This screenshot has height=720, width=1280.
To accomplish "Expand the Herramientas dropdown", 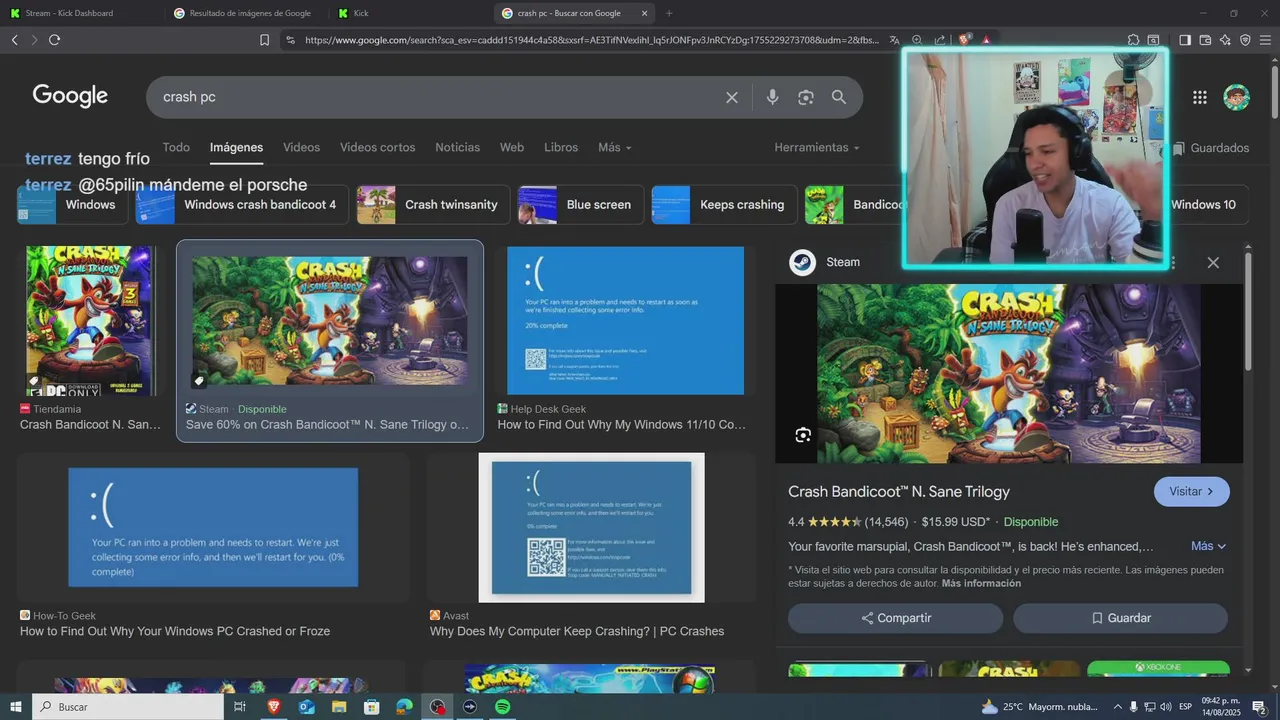I will pos(817,147).
